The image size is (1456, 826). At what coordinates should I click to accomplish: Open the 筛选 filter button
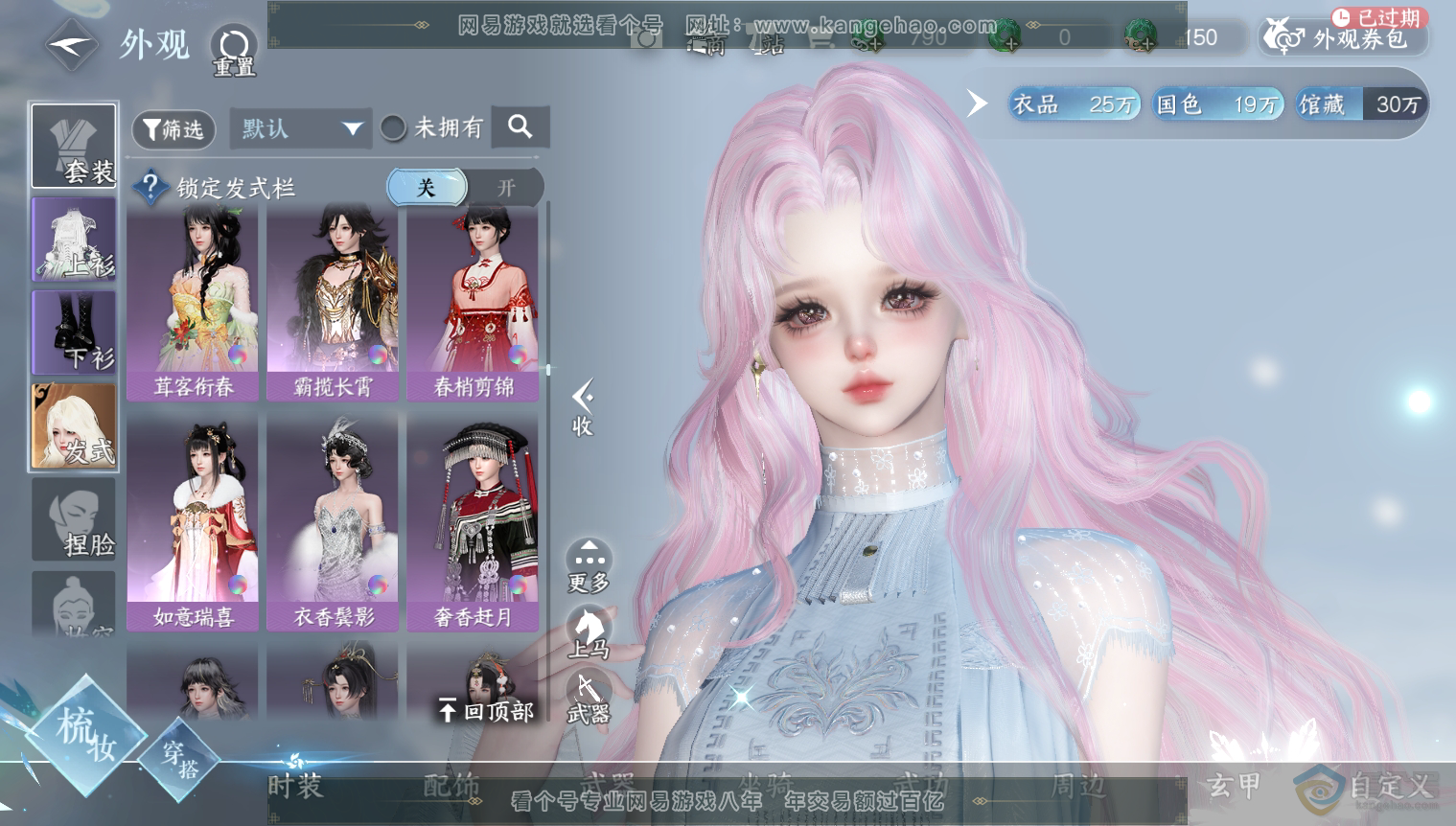click(x=173, y=128)
